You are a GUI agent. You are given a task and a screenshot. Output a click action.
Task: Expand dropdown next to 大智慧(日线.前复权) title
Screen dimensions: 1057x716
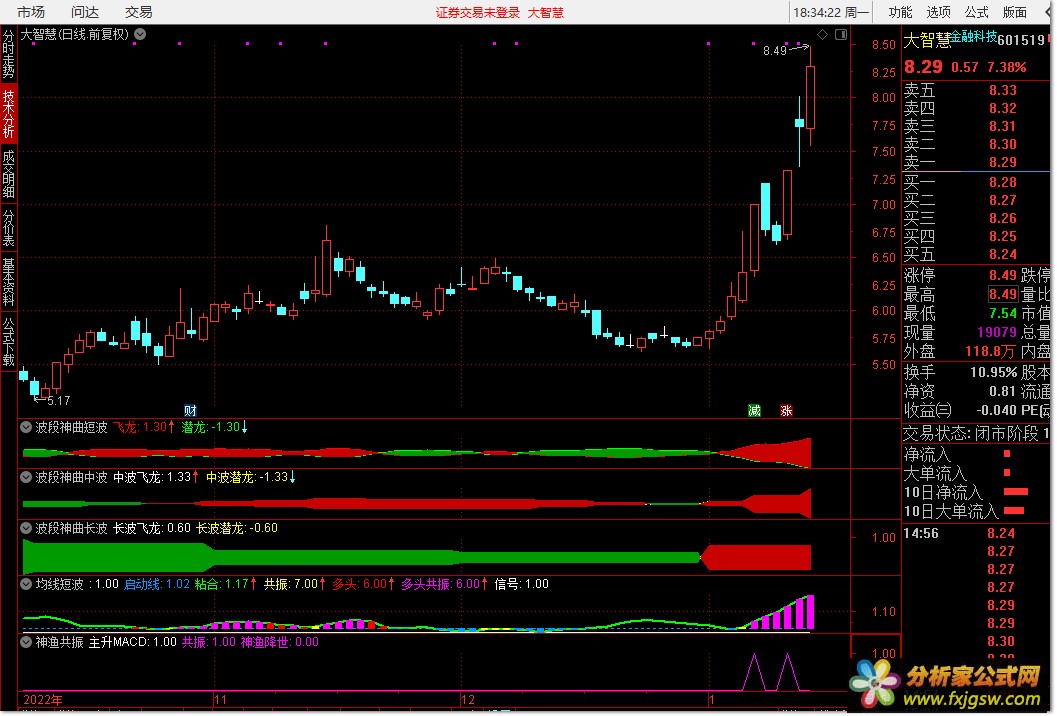tap(140, 34)
